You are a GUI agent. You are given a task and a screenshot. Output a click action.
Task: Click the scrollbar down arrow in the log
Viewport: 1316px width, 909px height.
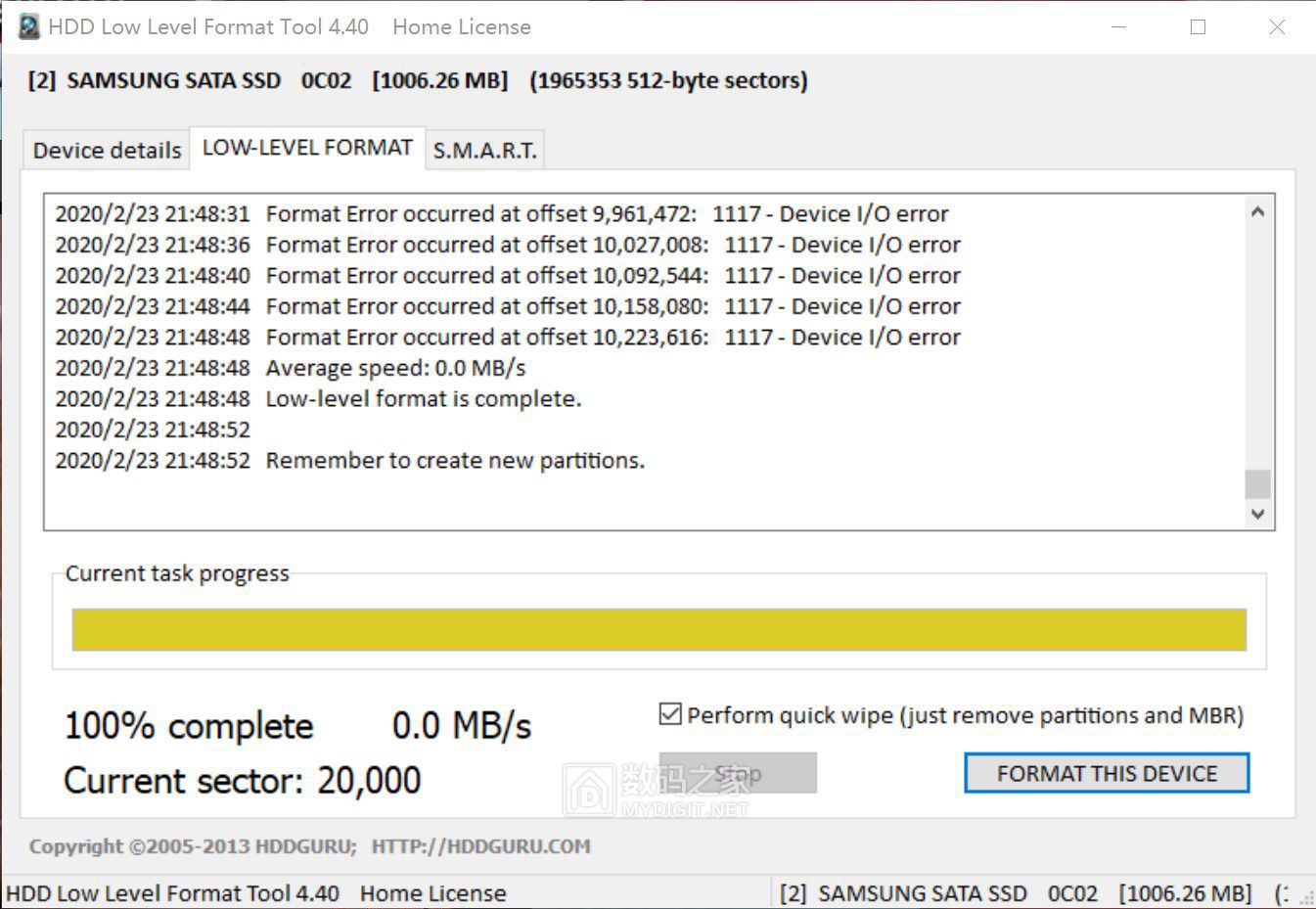coord(1258,514)
